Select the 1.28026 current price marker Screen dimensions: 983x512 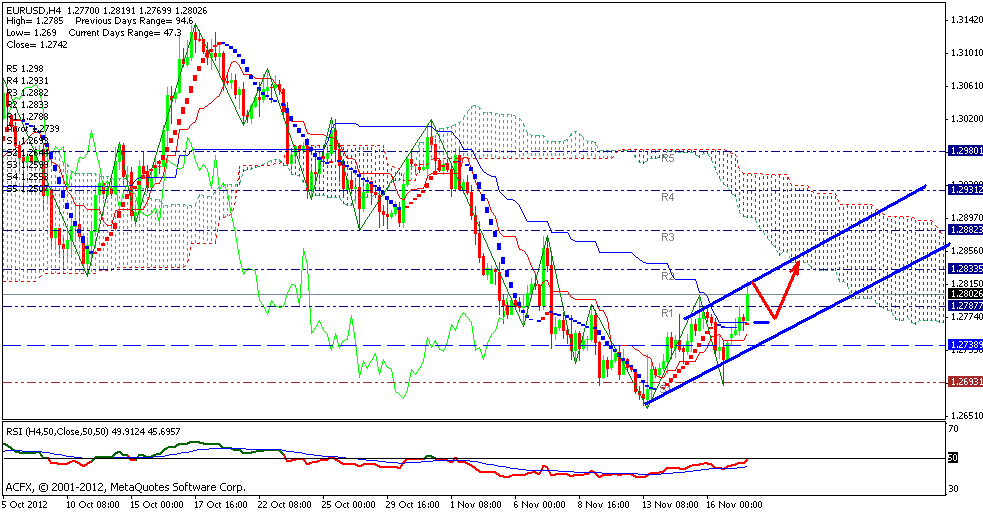tap(963, 293)
